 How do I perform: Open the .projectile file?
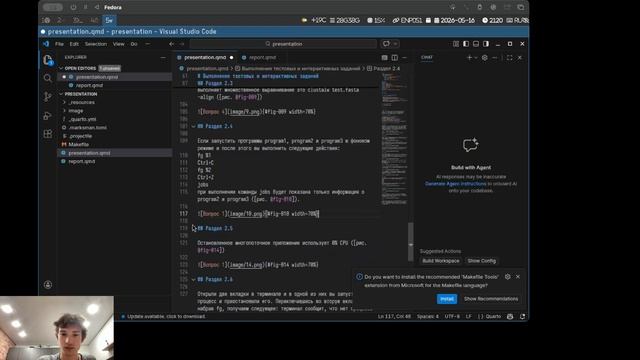click(x=80, y=136)
